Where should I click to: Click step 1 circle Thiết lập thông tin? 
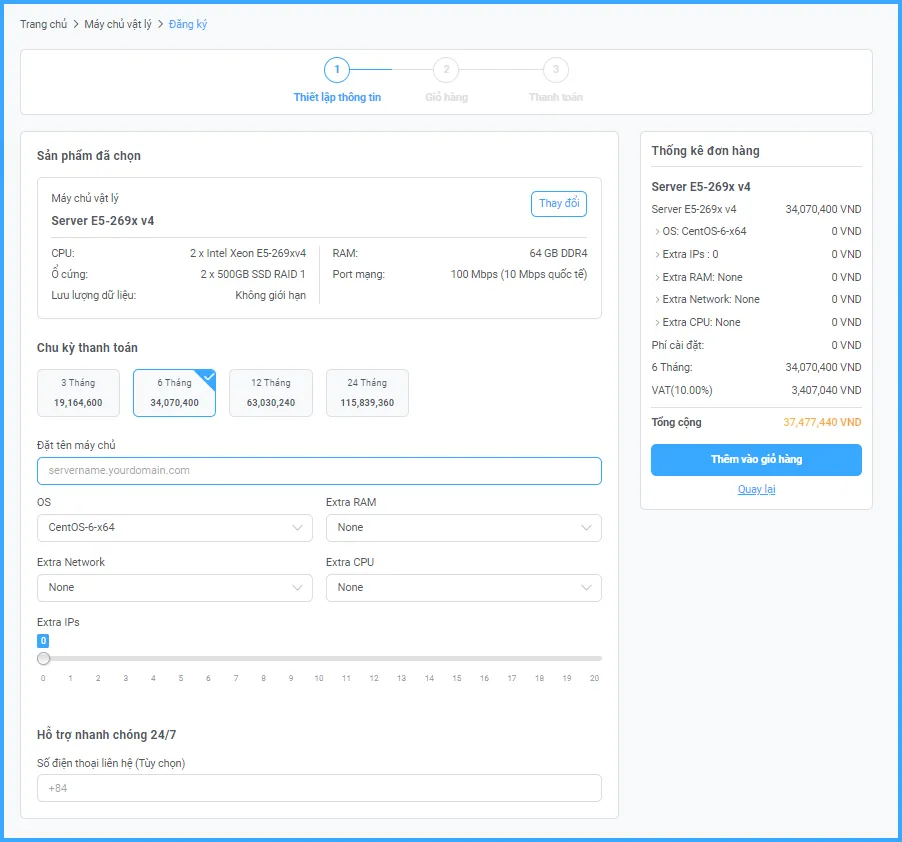(x=337, y=70)
